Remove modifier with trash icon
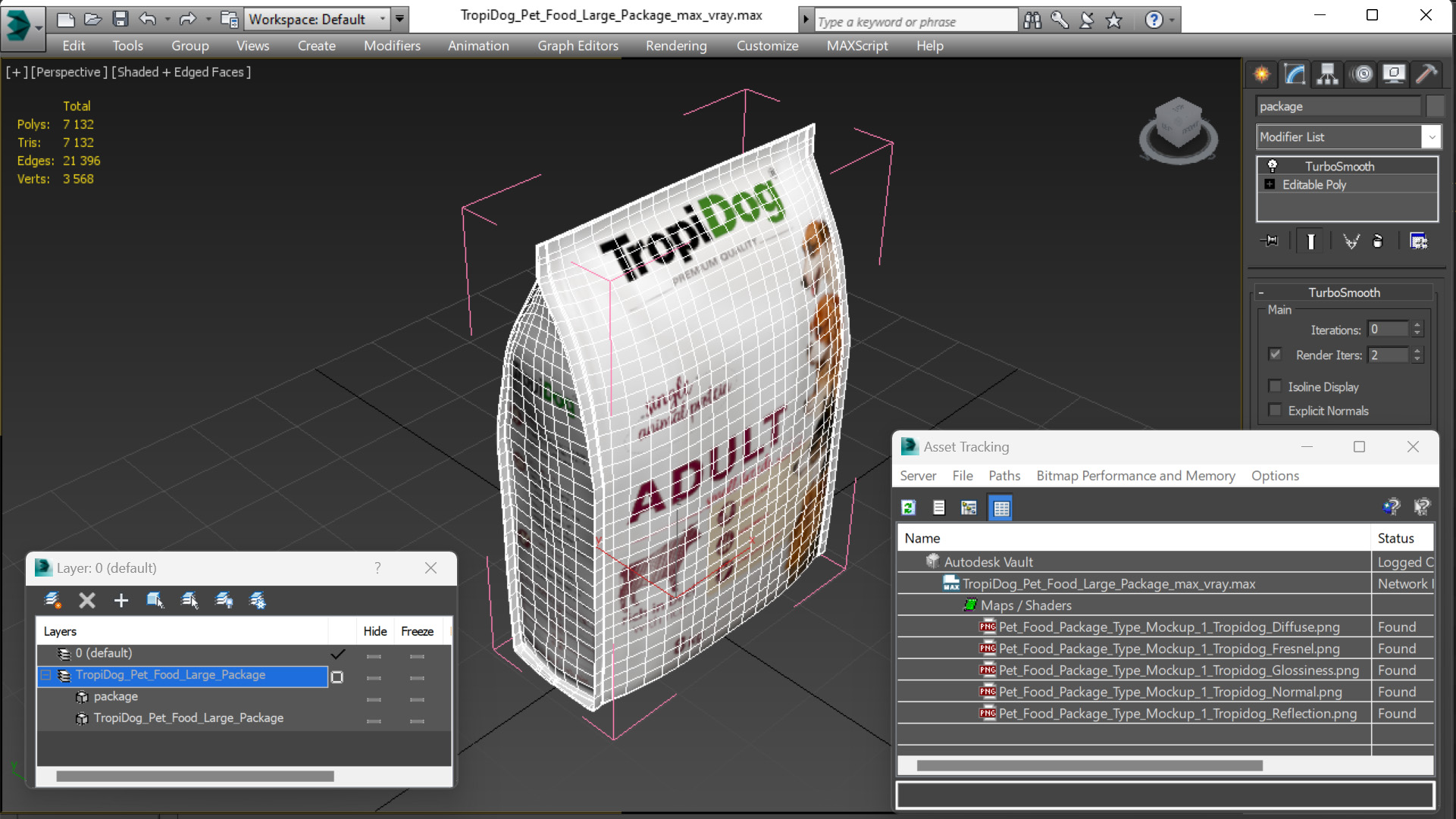Viewport: 1456px width, 819px height. [1378, 241]
